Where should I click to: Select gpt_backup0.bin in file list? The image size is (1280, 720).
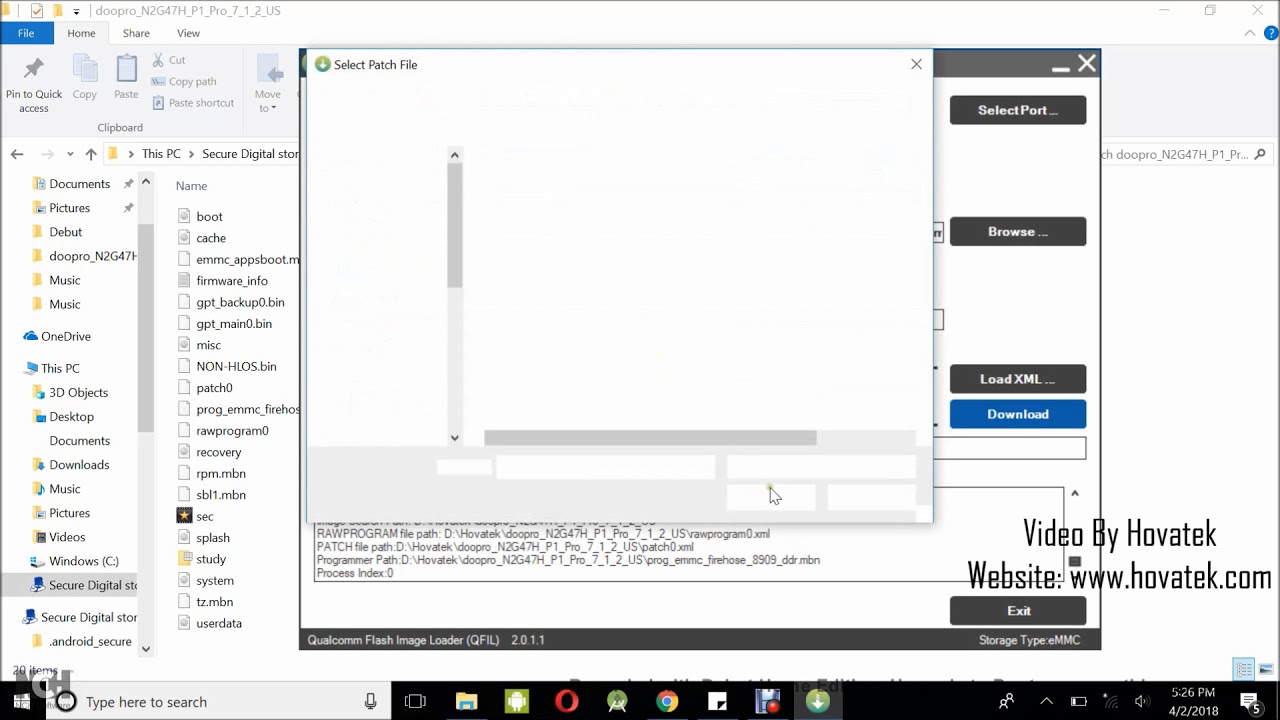(240, 302)
